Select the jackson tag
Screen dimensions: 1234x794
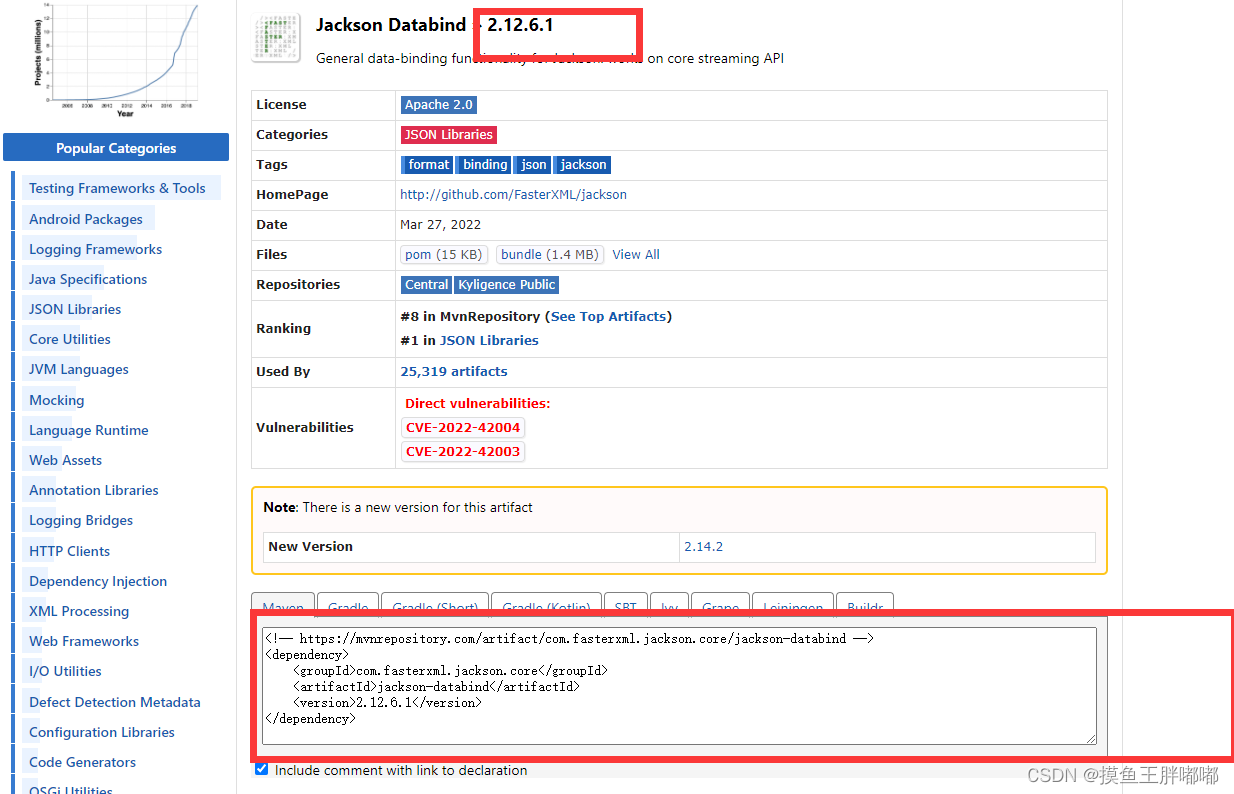583,165
